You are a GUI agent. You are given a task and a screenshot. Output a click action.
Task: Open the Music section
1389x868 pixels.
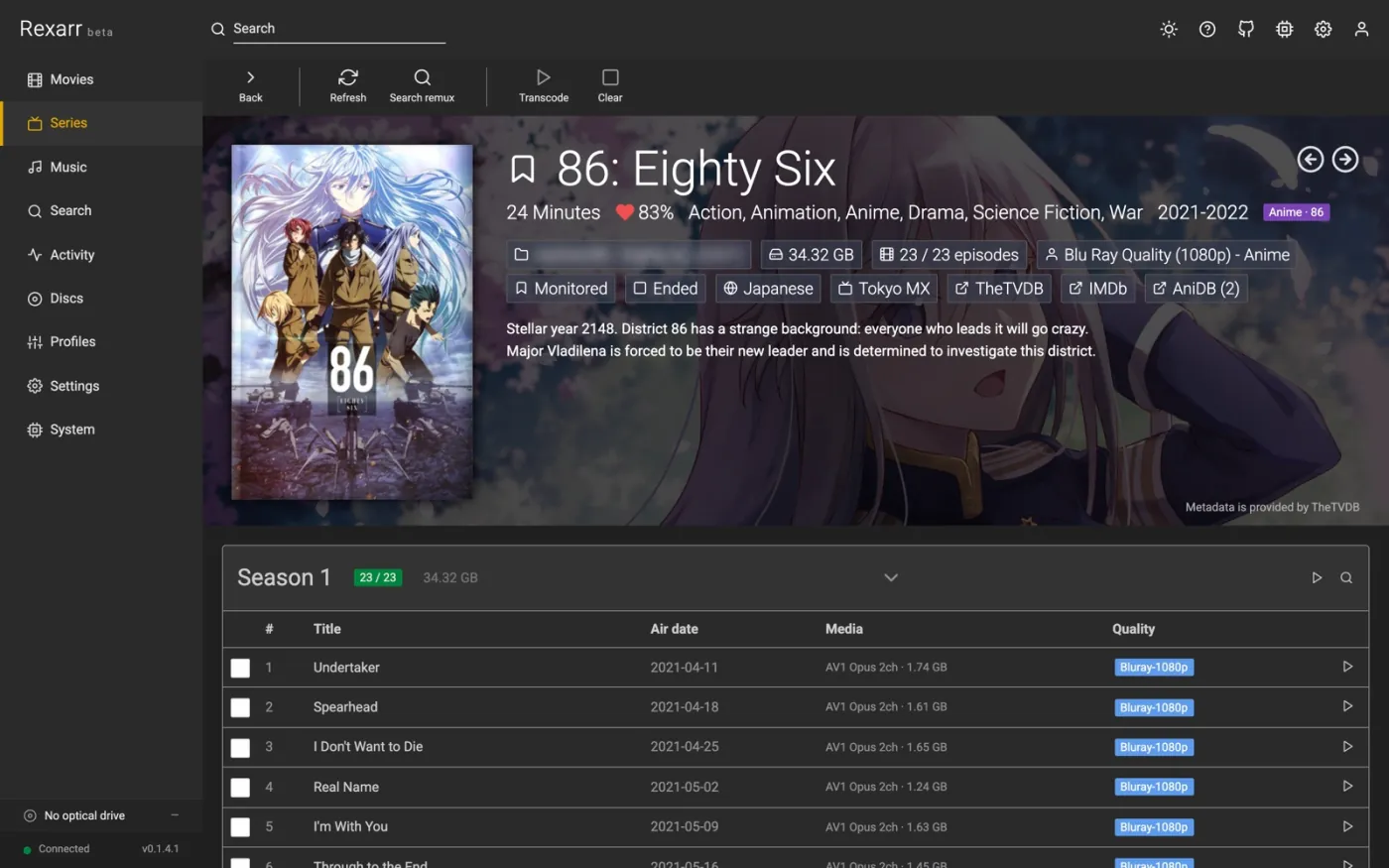pos(101,167)
